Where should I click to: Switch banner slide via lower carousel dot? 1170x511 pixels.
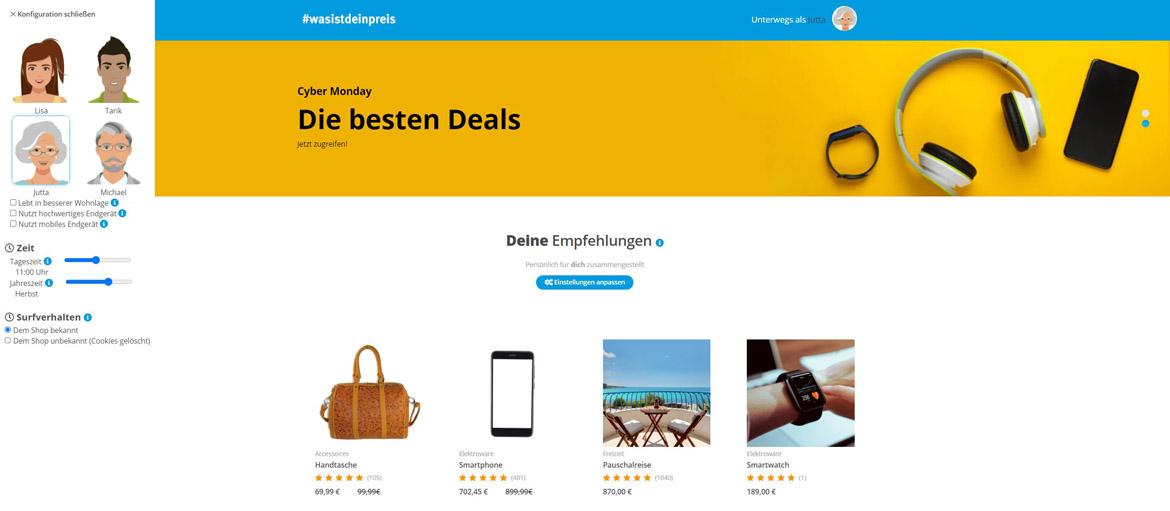point(1145,123)
